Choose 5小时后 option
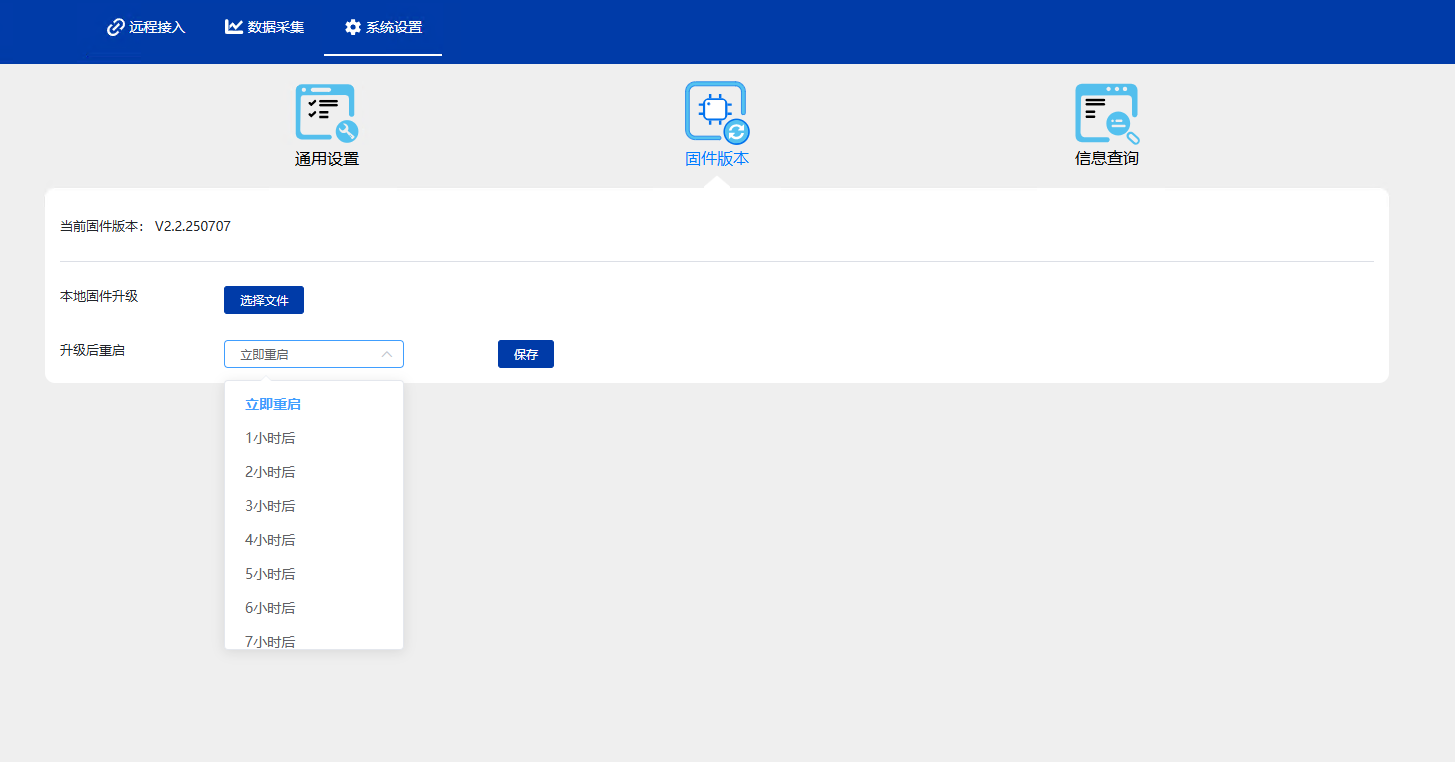This screenshot has width=1455, height=762. coord(314,574)
